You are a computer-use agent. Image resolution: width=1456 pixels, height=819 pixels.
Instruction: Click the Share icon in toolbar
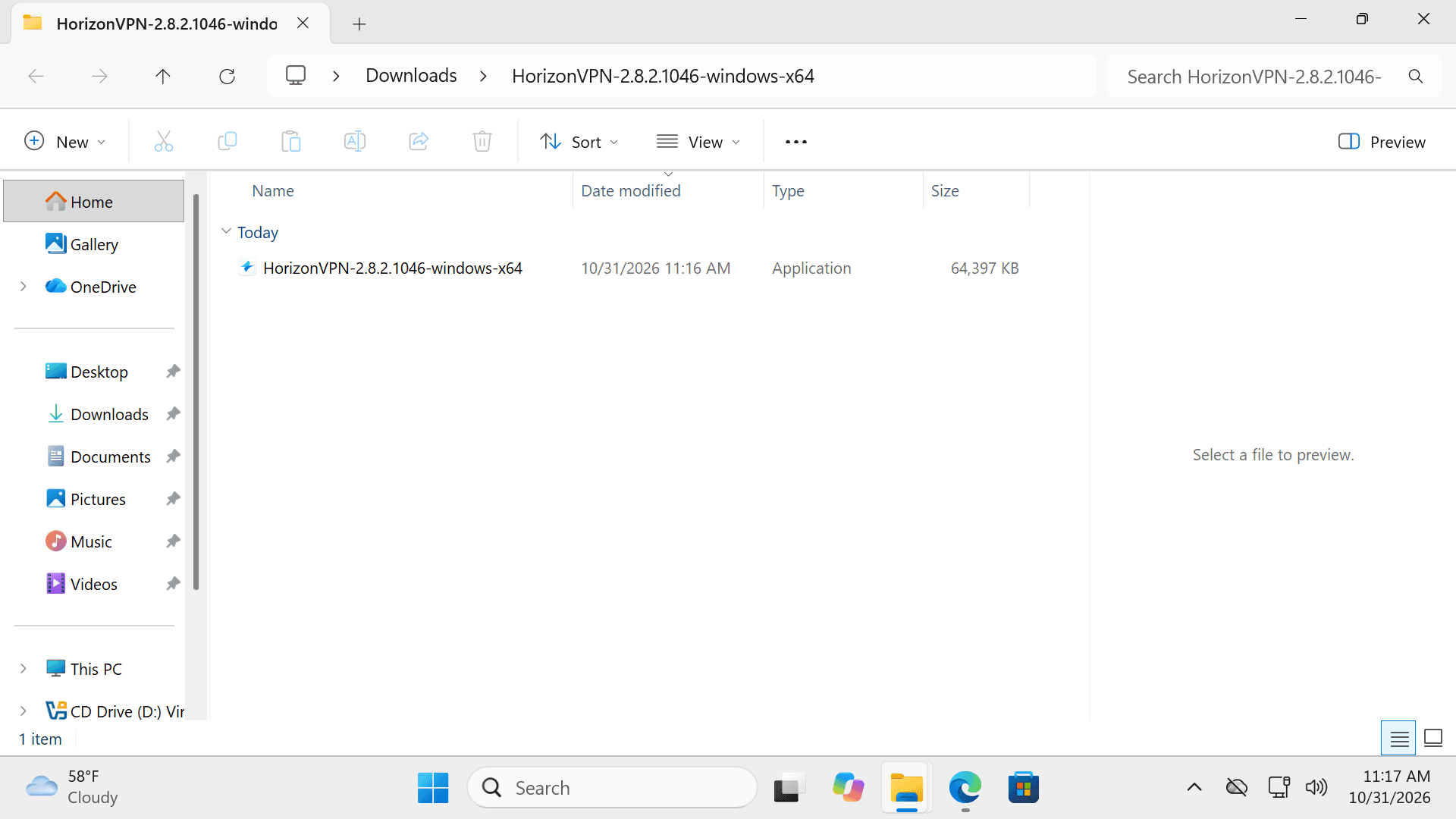tap(419, 142)
